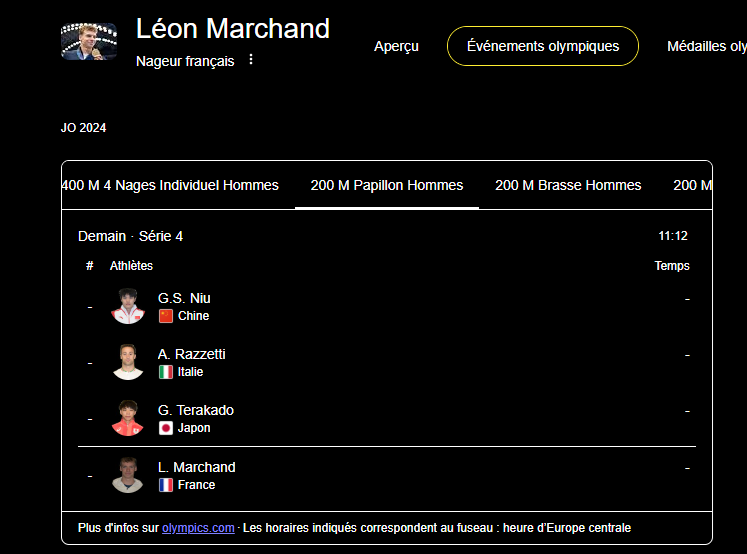Click the France flag icon
Viewport: 747px width, 554px height.
(166, 485)
